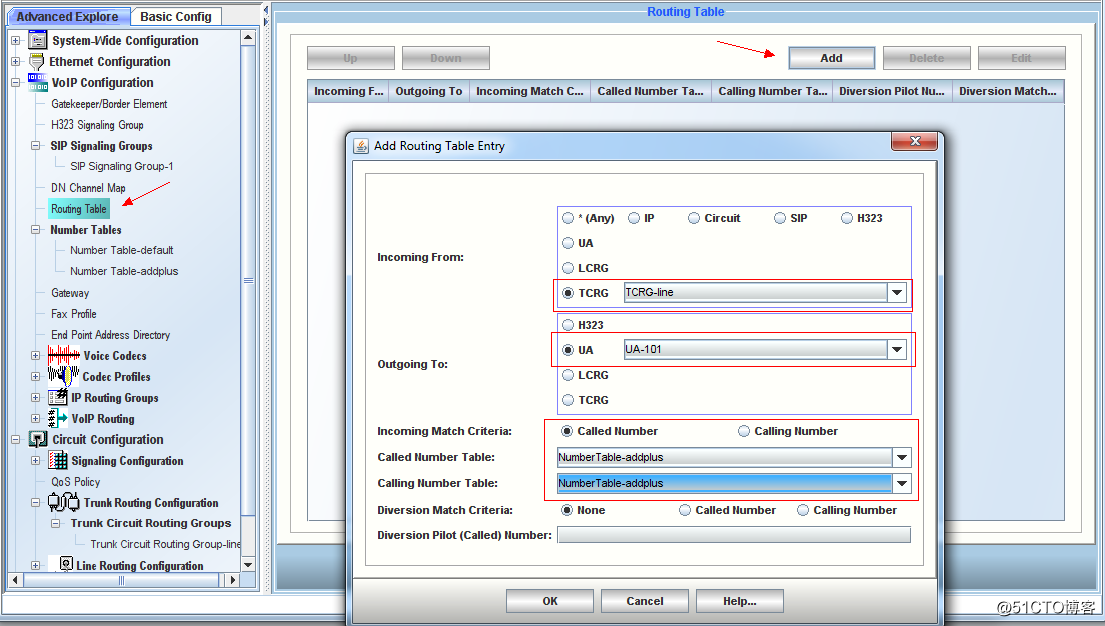Click the Circuit Configuration icon

coord(38,439)
